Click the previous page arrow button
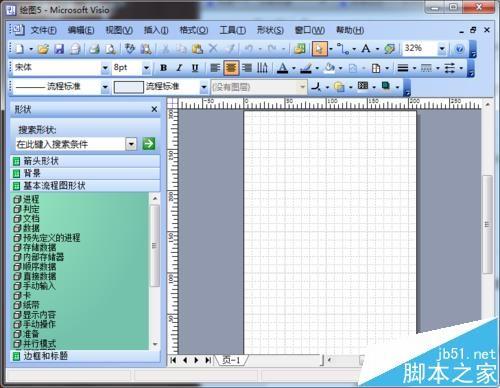Image resolution: width=500 pixels, height=388 pixels. pos(185,360)
